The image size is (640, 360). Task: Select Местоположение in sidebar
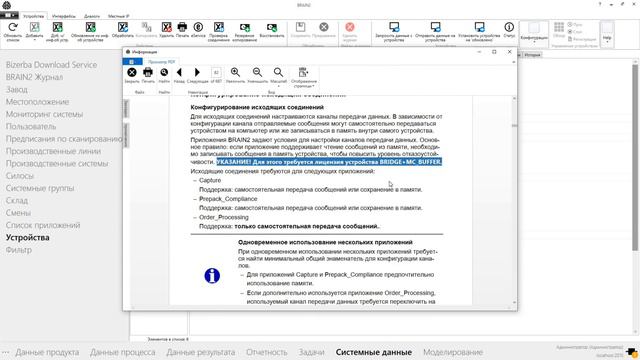[x=37, y=102]
